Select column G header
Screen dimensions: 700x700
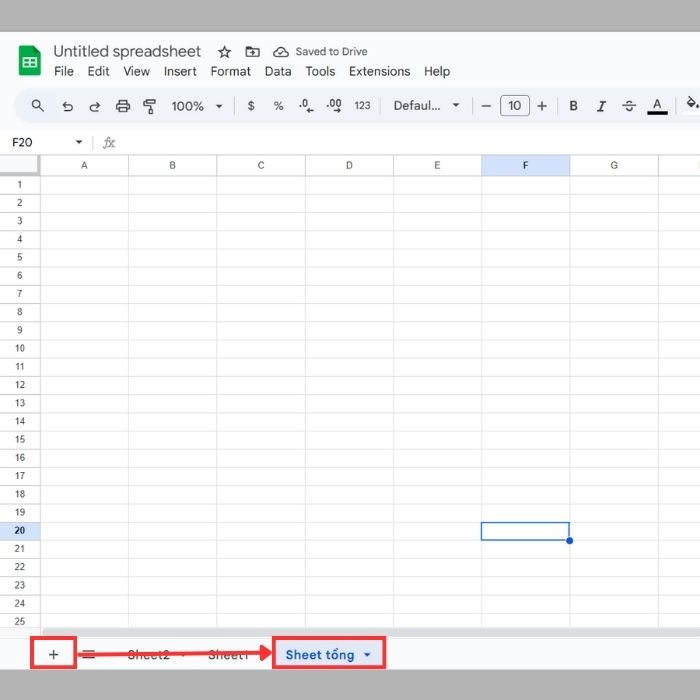point(614,166)
